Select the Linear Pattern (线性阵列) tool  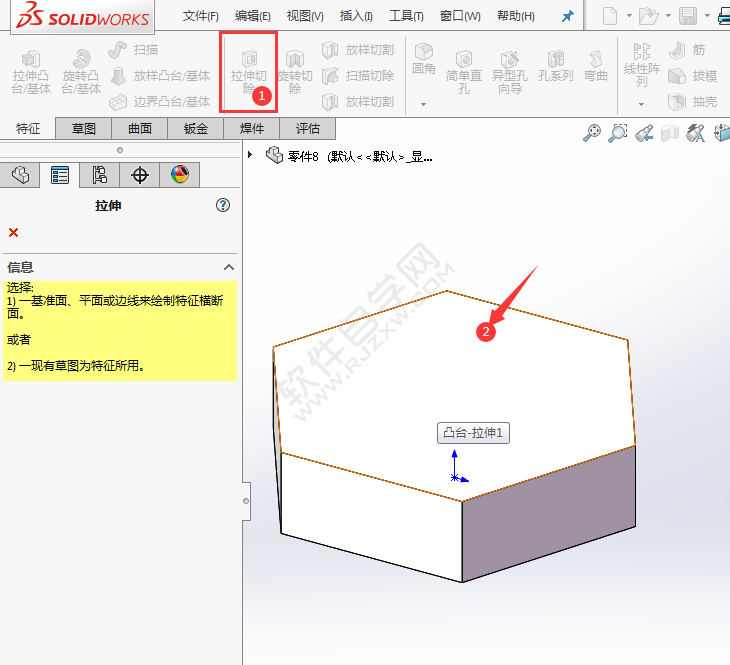(x=642, y=65)
